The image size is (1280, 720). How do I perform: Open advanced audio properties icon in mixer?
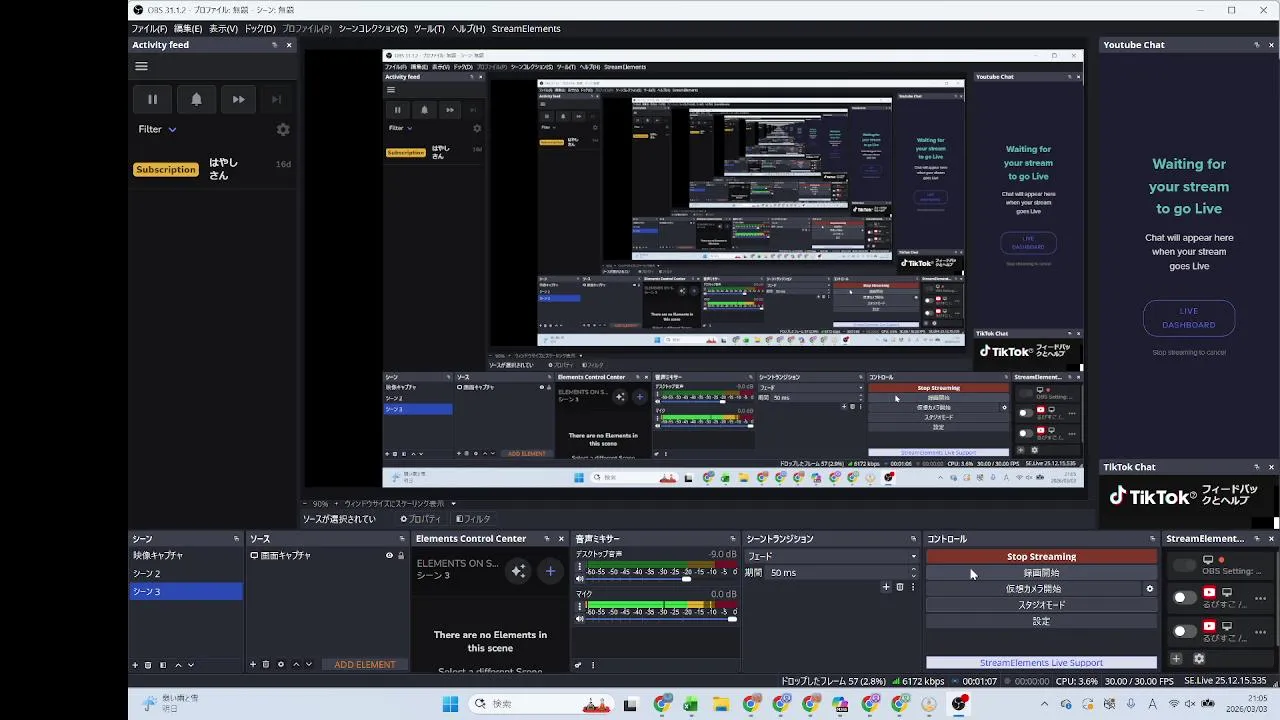coord(578,665)
